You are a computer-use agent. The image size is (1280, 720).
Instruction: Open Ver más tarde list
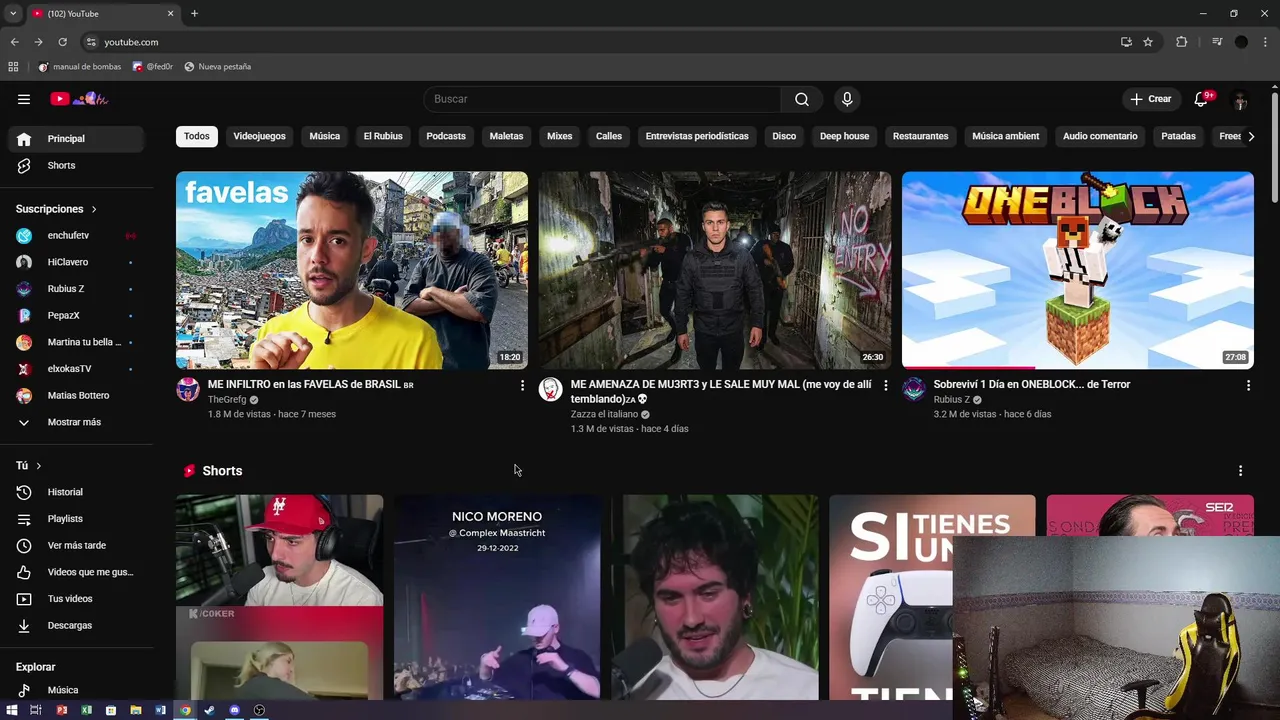click(76, 546)
